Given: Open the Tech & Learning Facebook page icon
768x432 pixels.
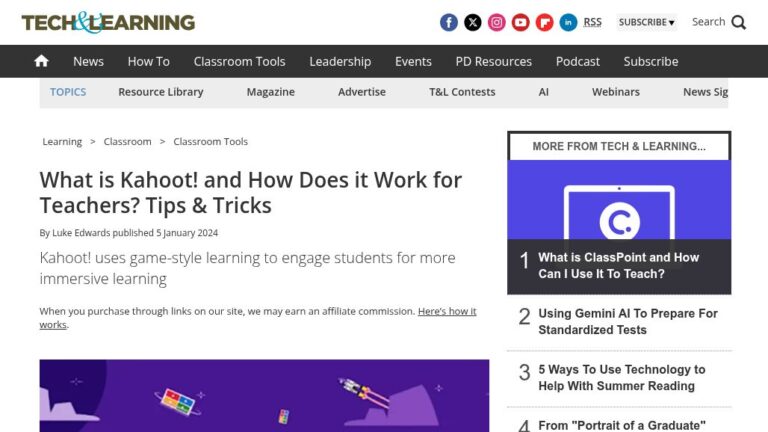Looking at the screenshot, I should (x=448, y=23).
